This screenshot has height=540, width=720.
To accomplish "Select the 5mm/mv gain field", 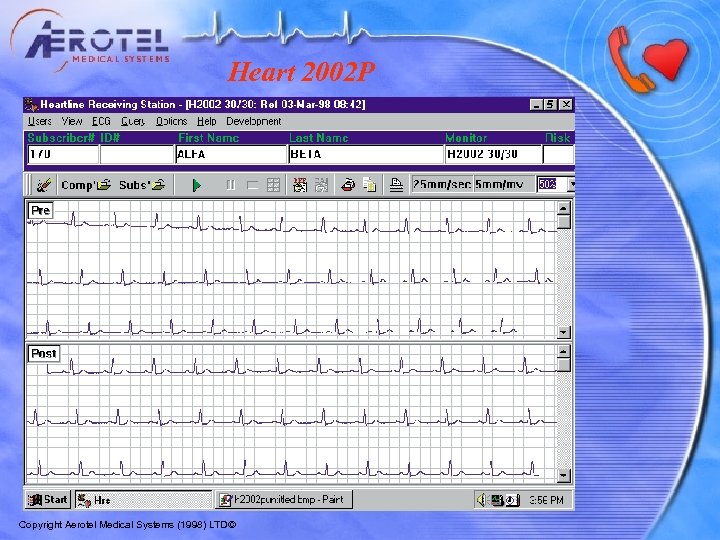I will [504, 184].
